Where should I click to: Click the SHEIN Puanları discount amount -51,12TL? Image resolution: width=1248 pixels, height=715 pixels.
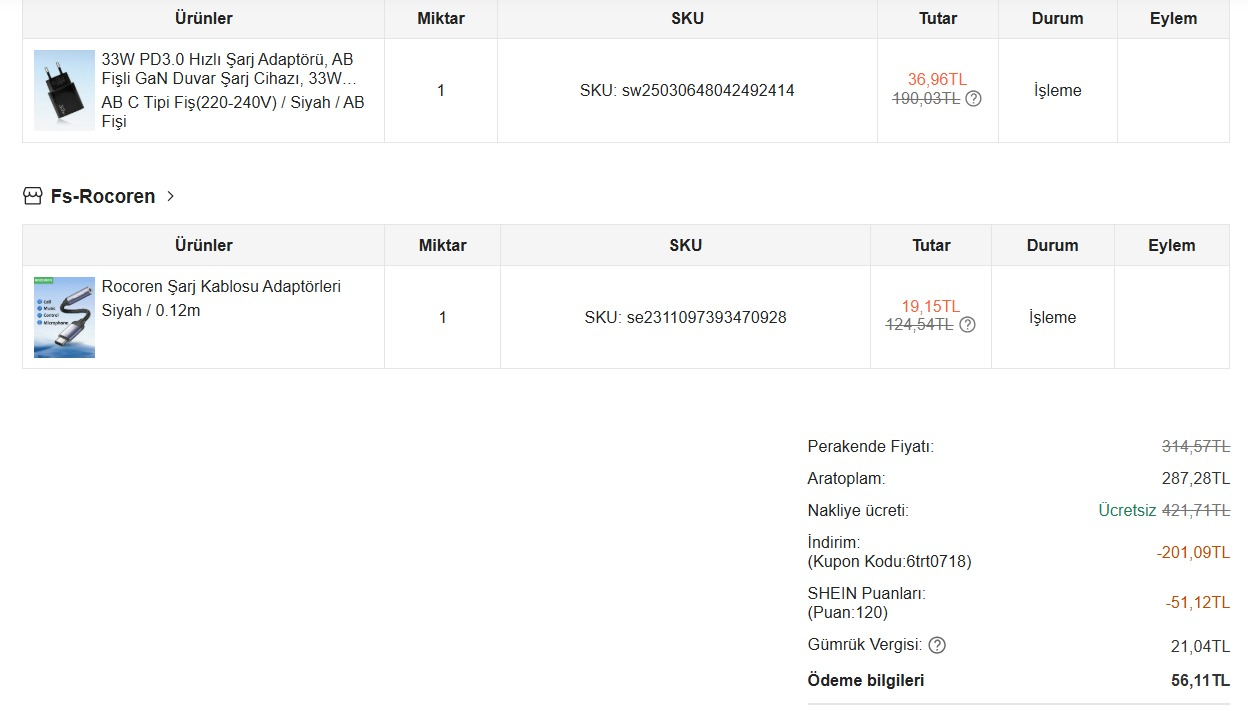tap(1197, 603)
